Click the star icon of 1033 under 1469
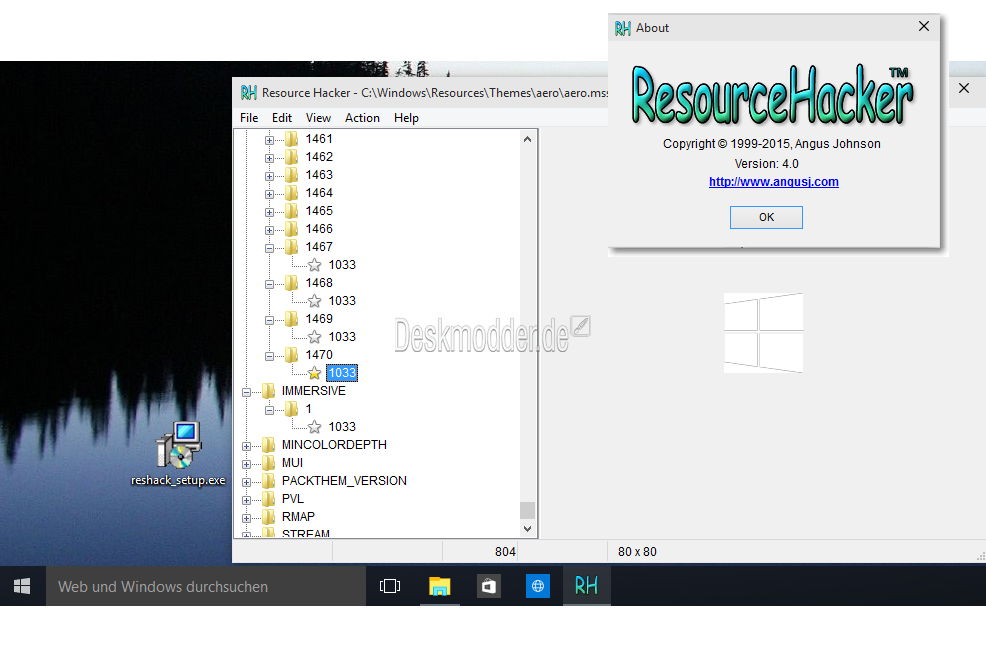 [x=314, y=337]
